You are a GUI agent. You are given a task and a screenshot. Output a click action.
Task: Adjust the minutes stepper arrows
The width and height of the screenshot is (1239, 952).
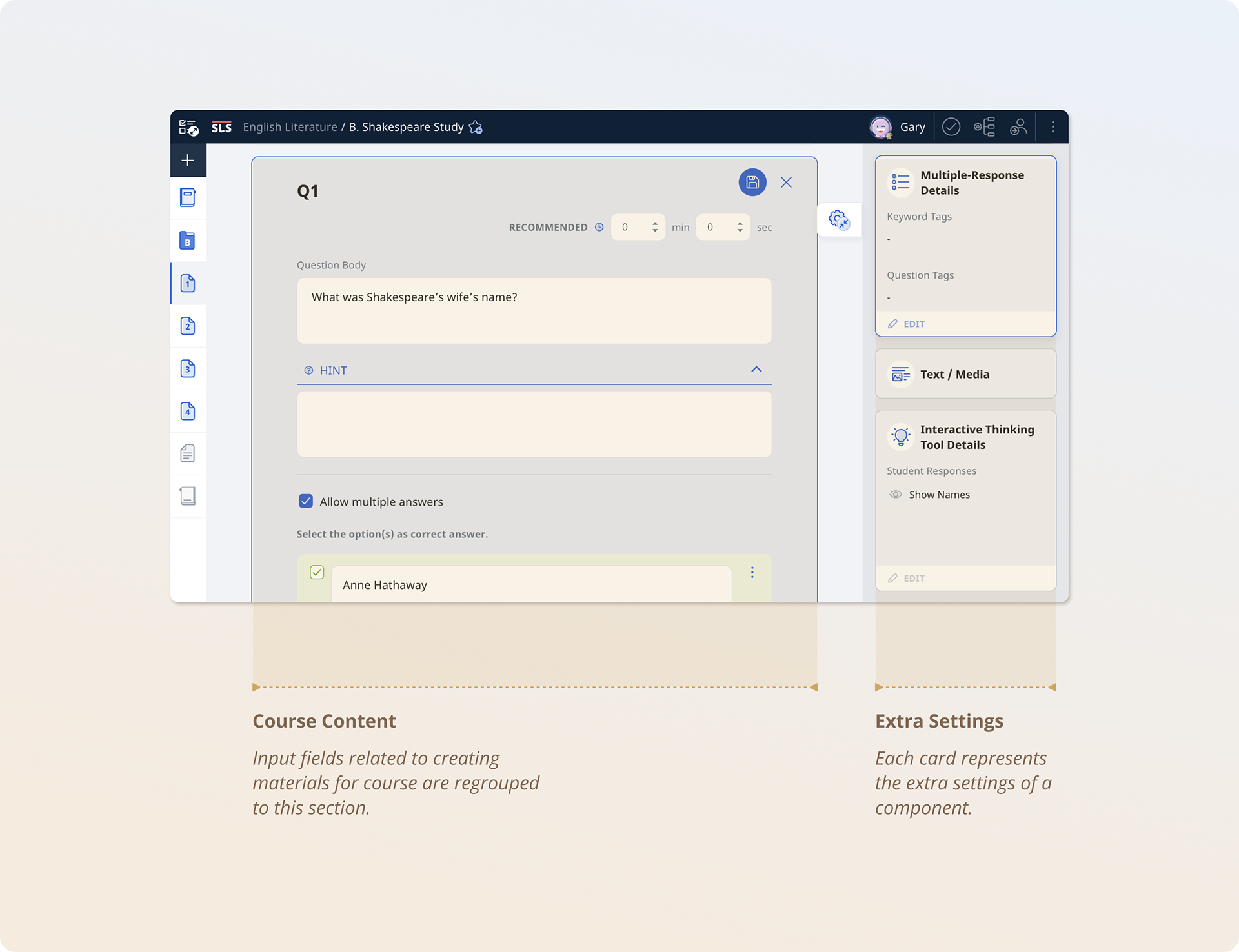[655, 227]
